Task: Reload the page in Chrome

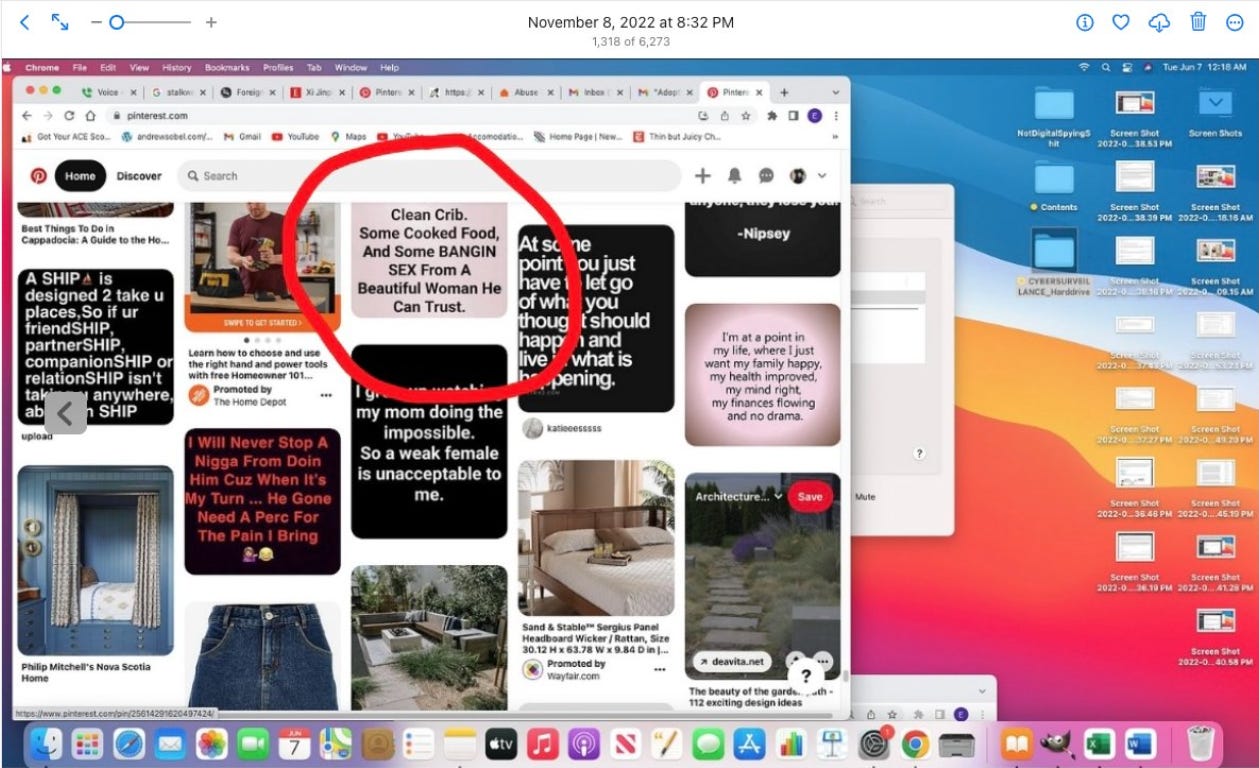Action: (x=69, y=116)
